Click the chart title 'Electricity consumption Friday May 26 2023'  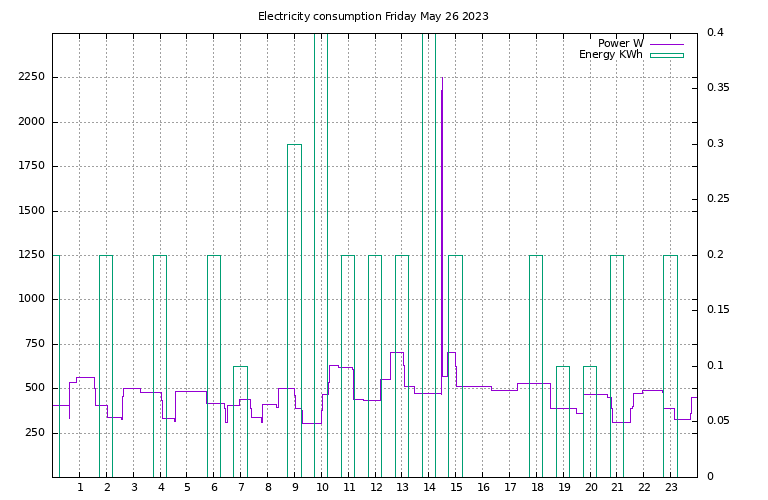pos(373,16)
